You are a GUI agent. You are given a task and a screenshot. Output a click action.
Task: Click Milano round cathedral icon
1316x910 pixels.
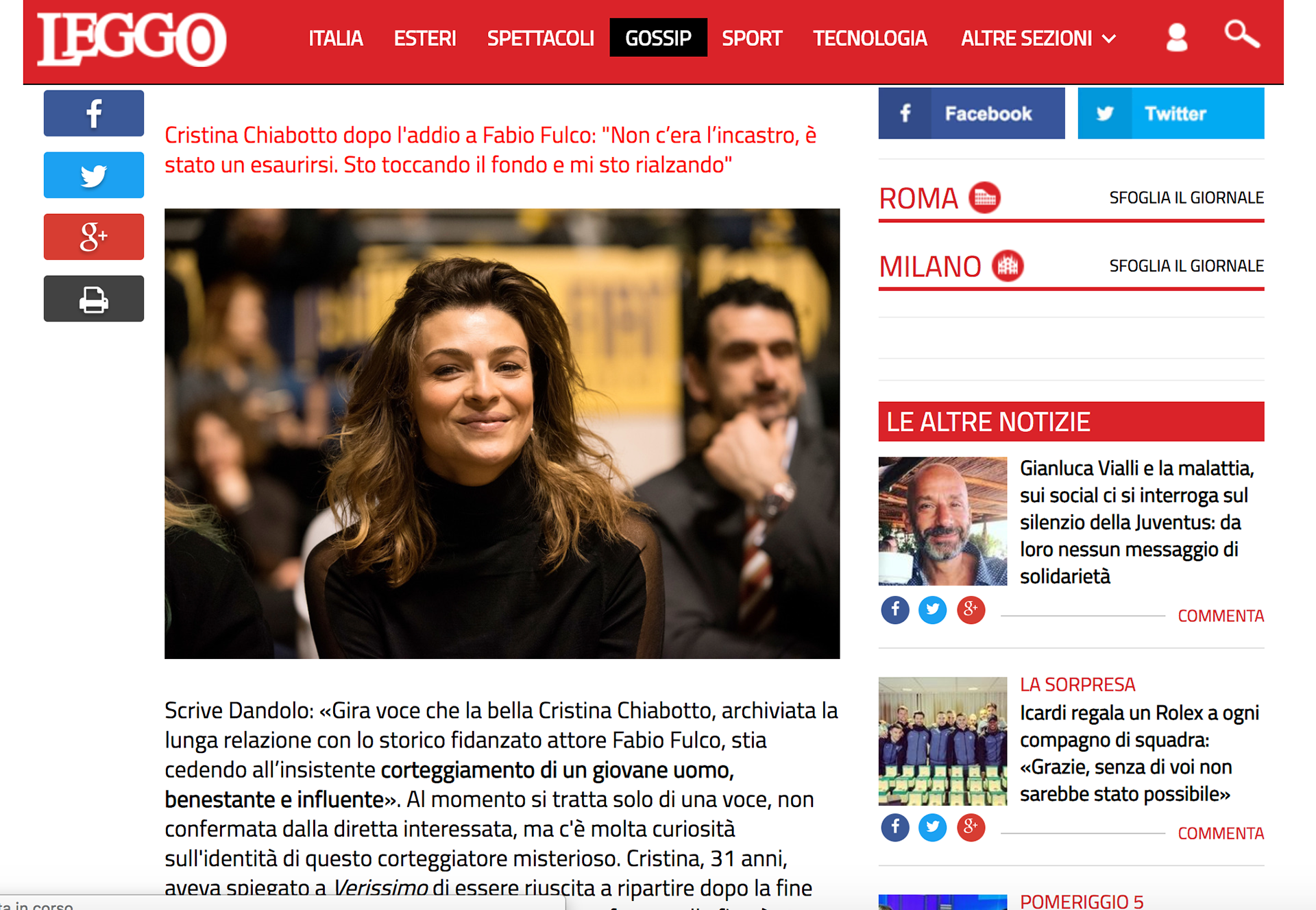1008,265
